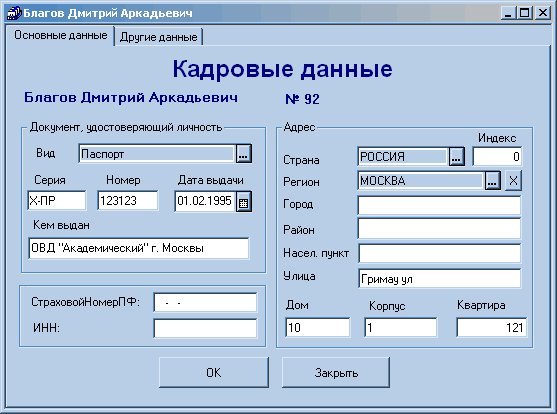This screenshot has width=557, height=414.
Task: Select the Основные данные tab
Action: [x=60, y=35]
